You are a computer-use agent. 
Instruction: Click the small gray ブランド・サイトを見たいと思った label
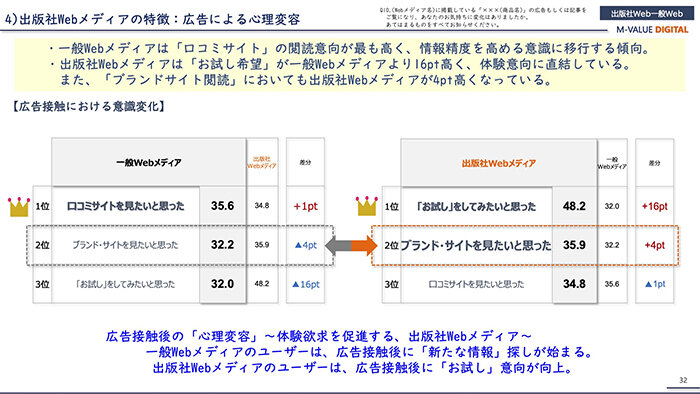pyautogui.click(x=125, y=245)
